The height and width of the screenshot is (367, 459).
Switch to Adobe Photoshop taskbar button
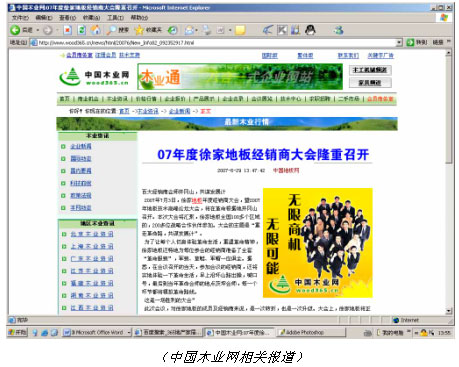(x=311, y=332)
